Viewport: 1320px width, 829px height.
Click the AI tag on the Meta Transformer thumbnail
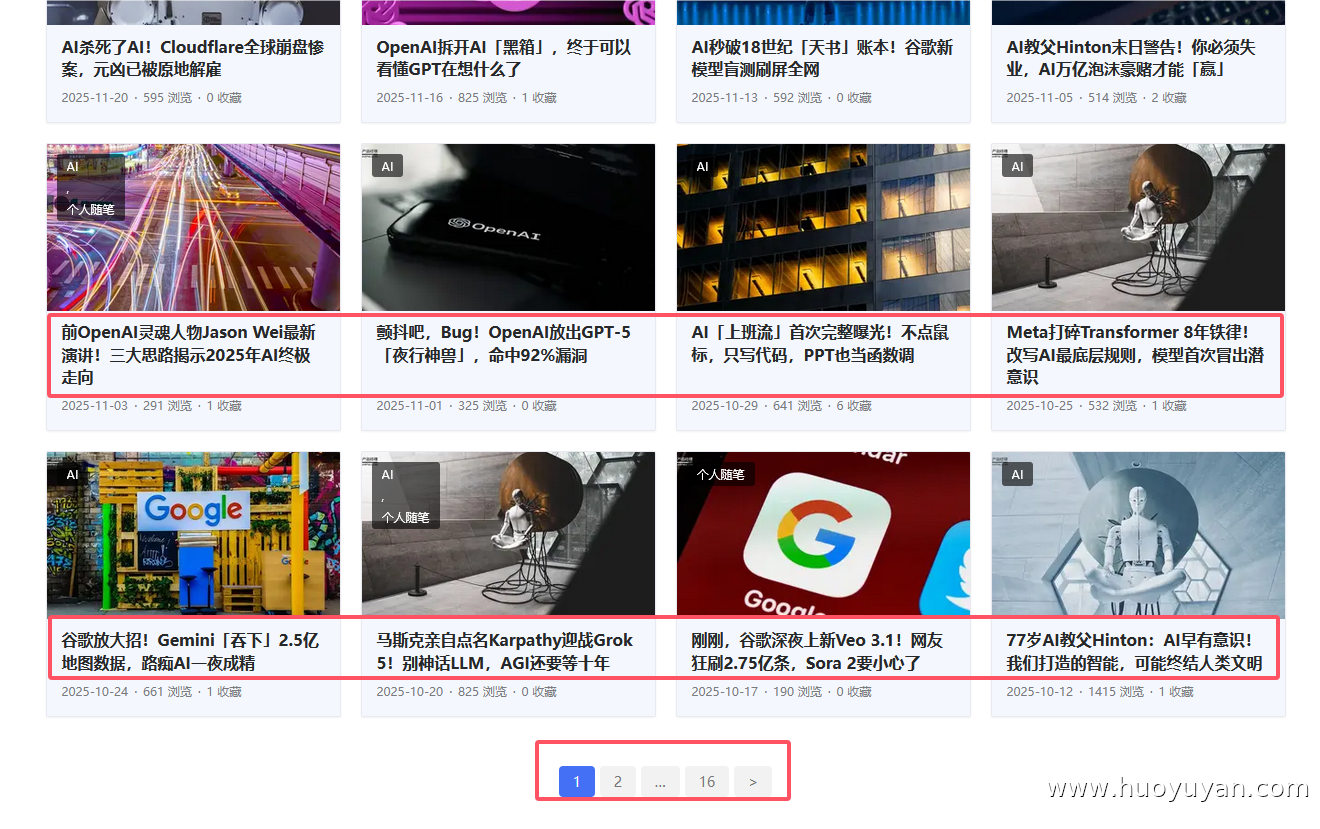tap(1017, 166)
